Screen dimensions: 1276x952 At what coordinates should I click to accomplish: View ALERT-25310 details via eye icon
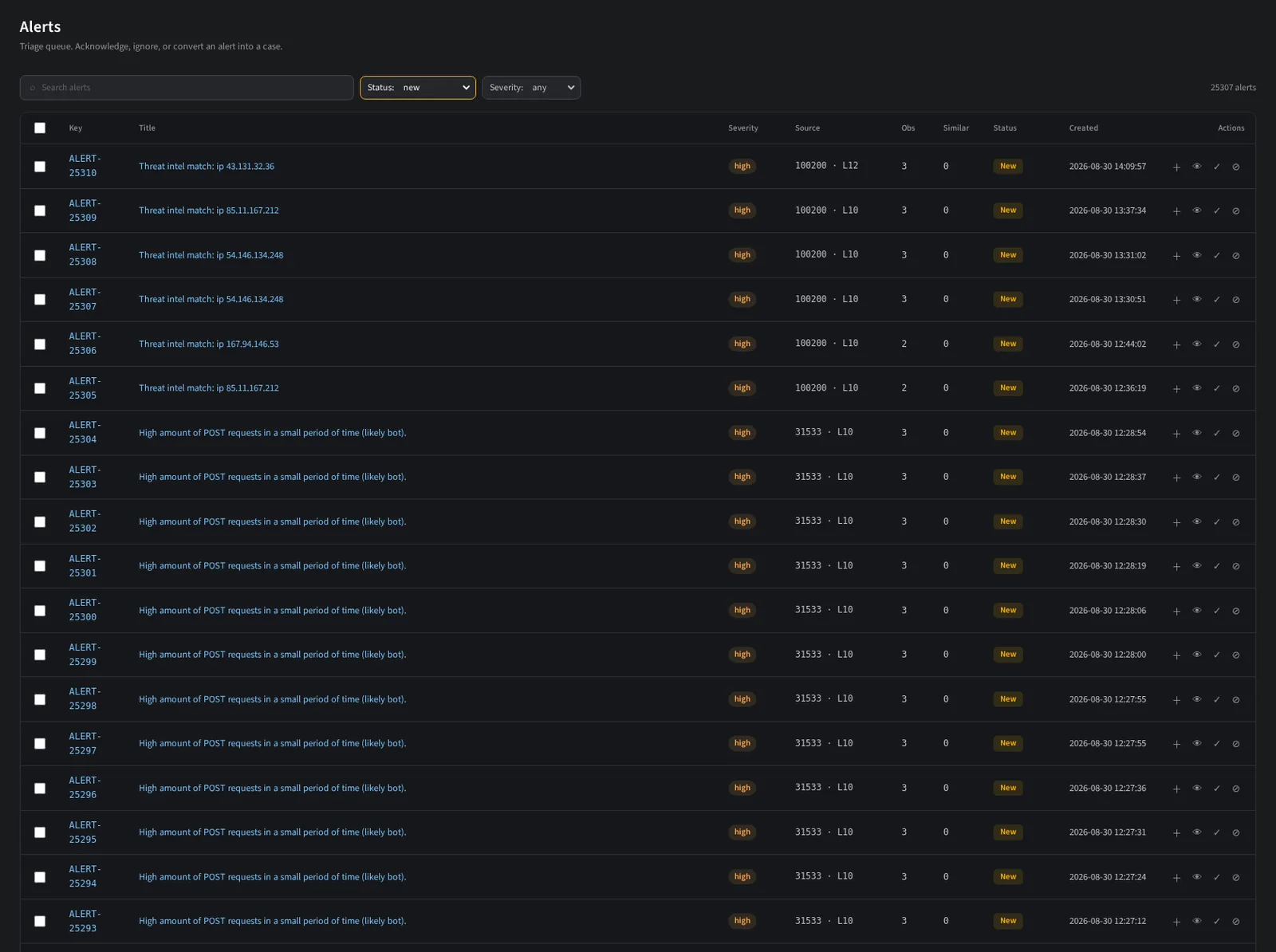pyautogui.click(x=1197, y=167)
